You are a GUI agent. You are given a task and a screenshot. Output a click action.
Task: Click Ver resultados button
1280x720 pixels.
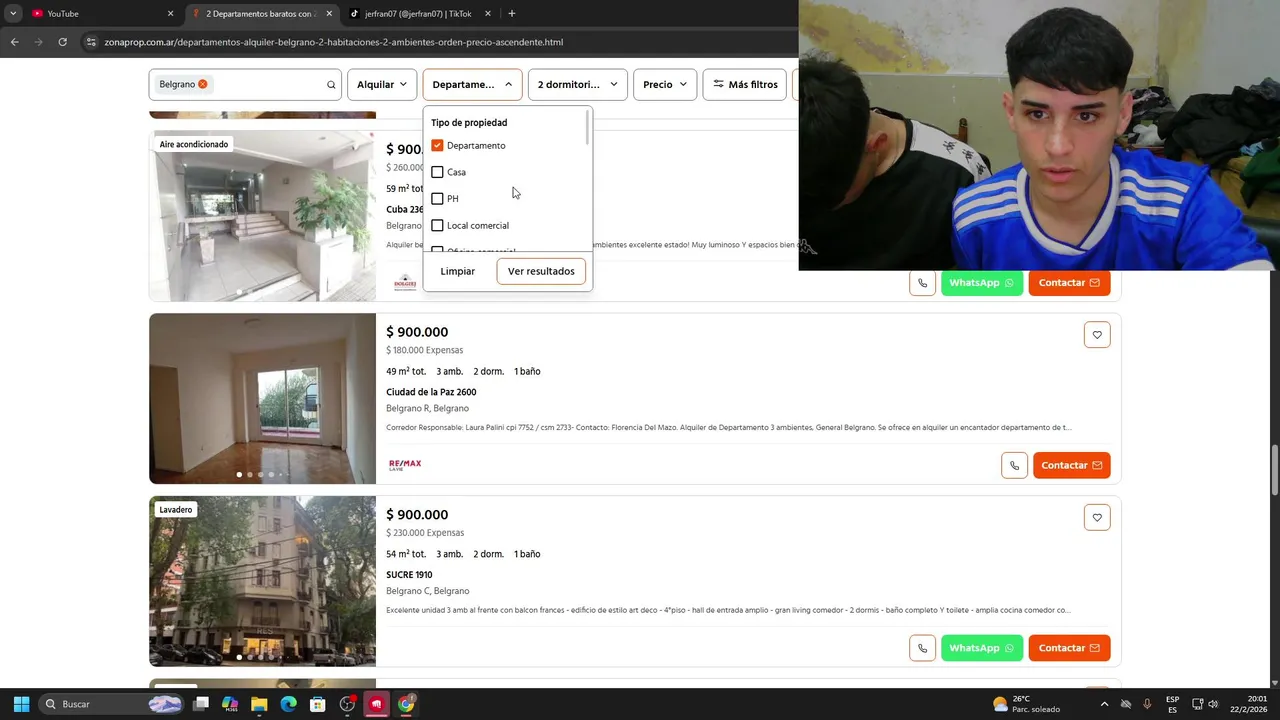[x=541, y=271]
